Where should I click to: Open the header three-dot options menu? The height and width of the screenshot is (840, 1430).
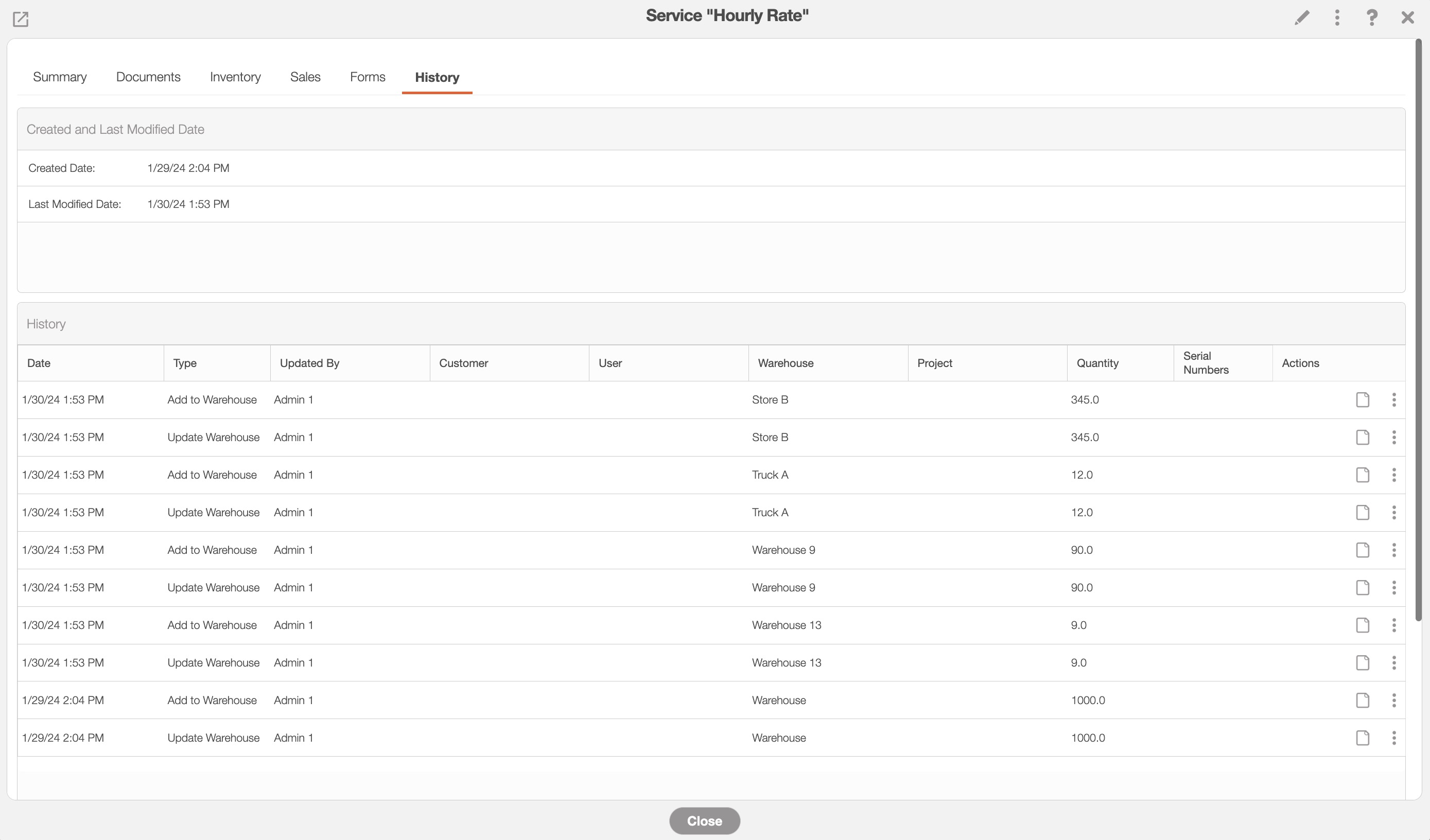(x=1337, y=17)
